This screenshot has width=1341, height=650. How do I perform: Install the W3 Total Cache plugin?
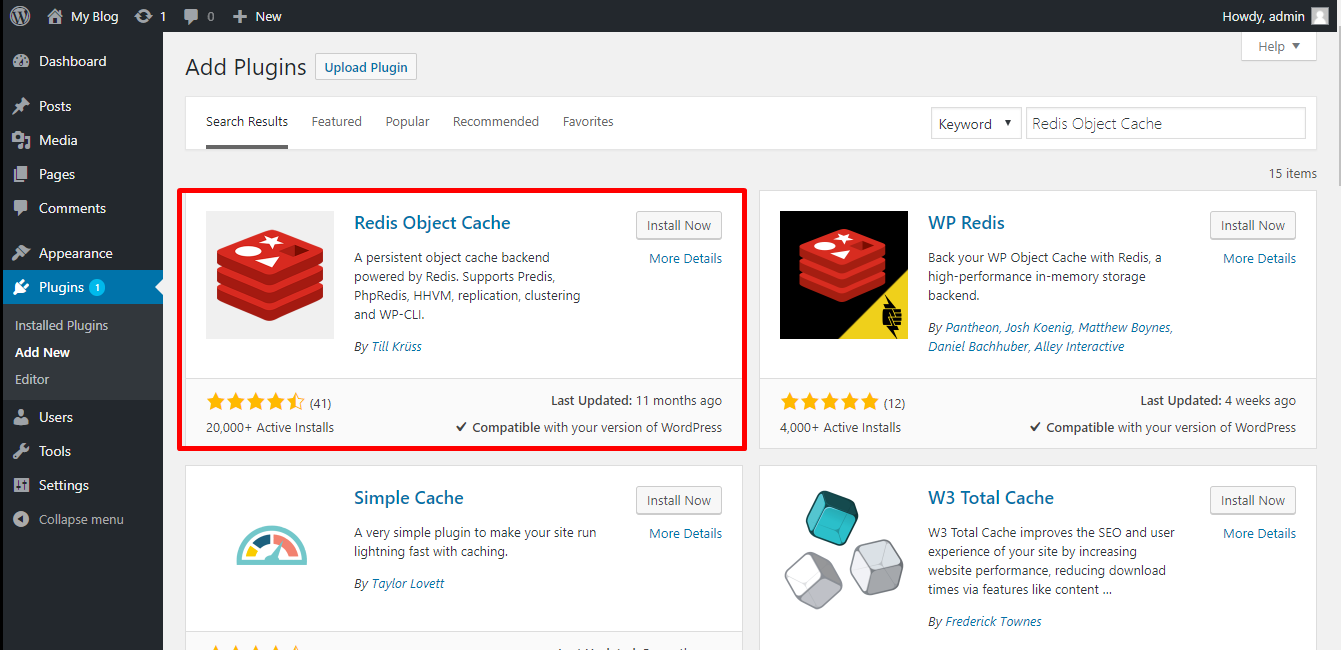pyautogui.click(x=1253, y=500)
